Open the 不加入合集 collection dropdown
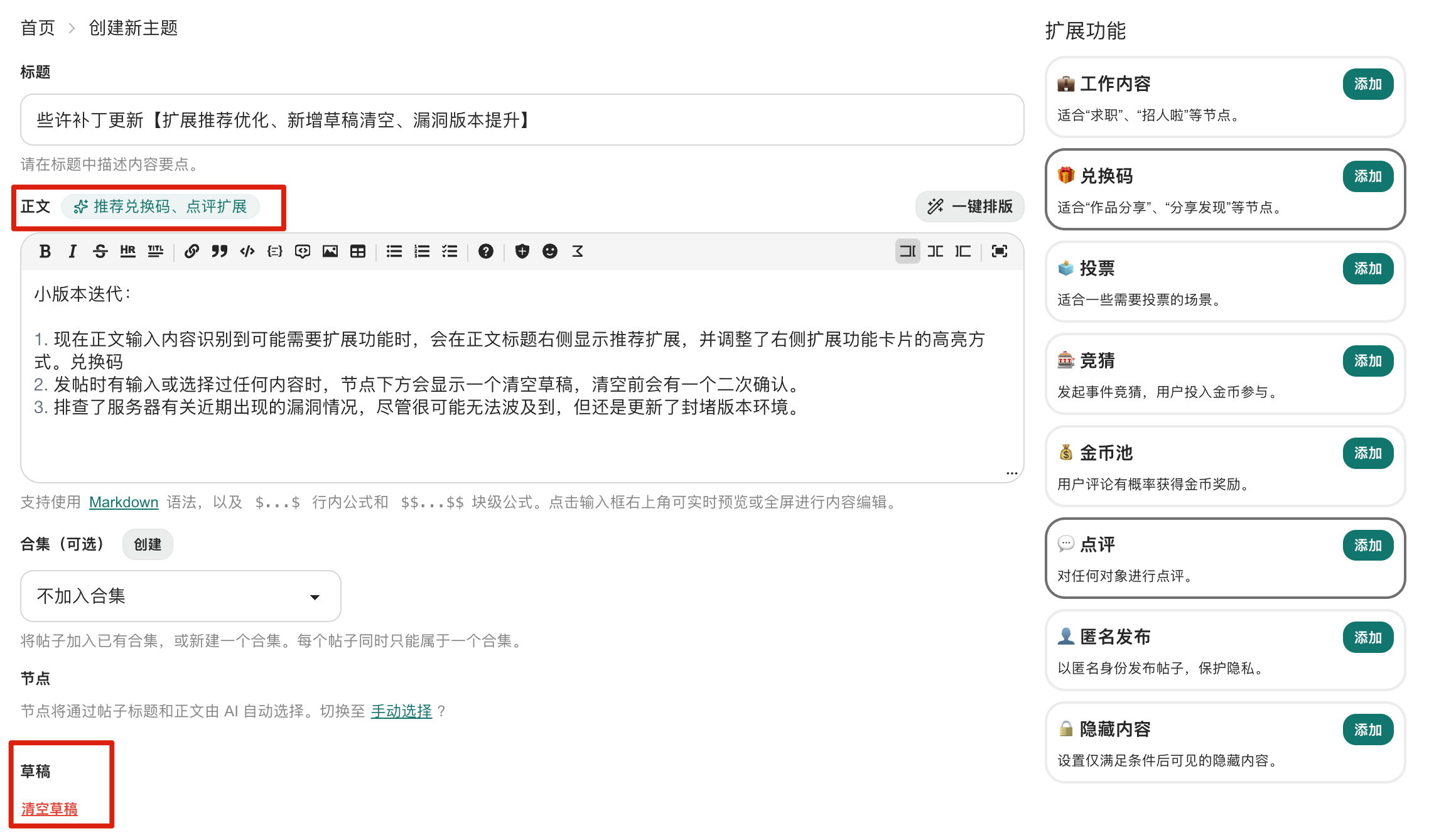This screenshot has height=840, width=1429. (181, 596)
